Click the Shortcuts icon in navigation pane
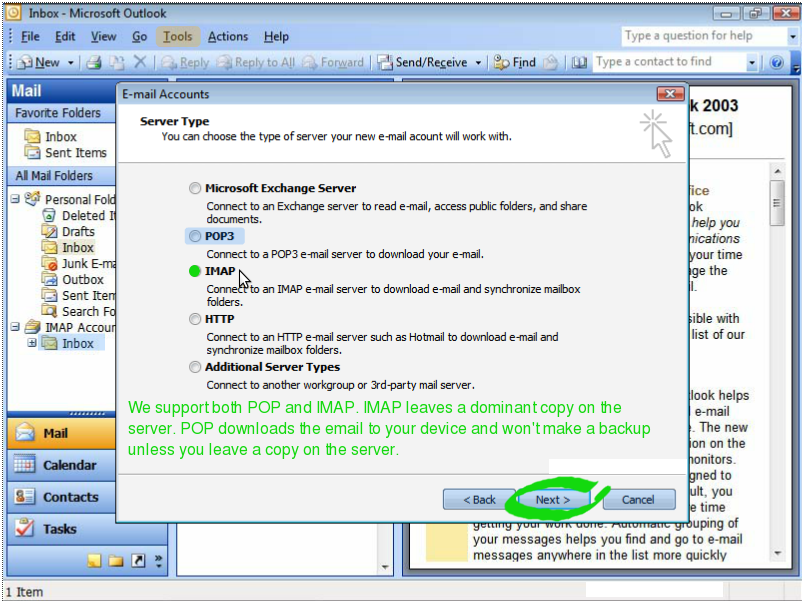 click(x=138, y=561)
